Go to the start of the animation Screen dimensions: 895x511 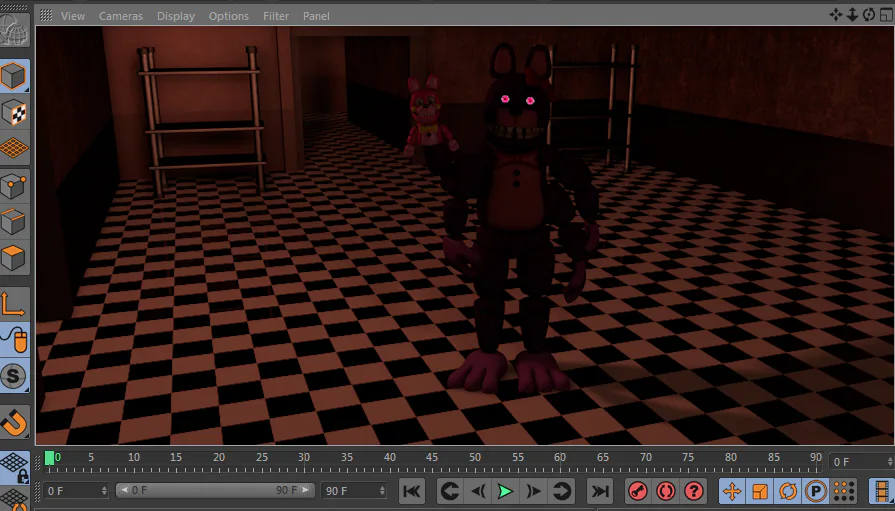click(412, 491)
